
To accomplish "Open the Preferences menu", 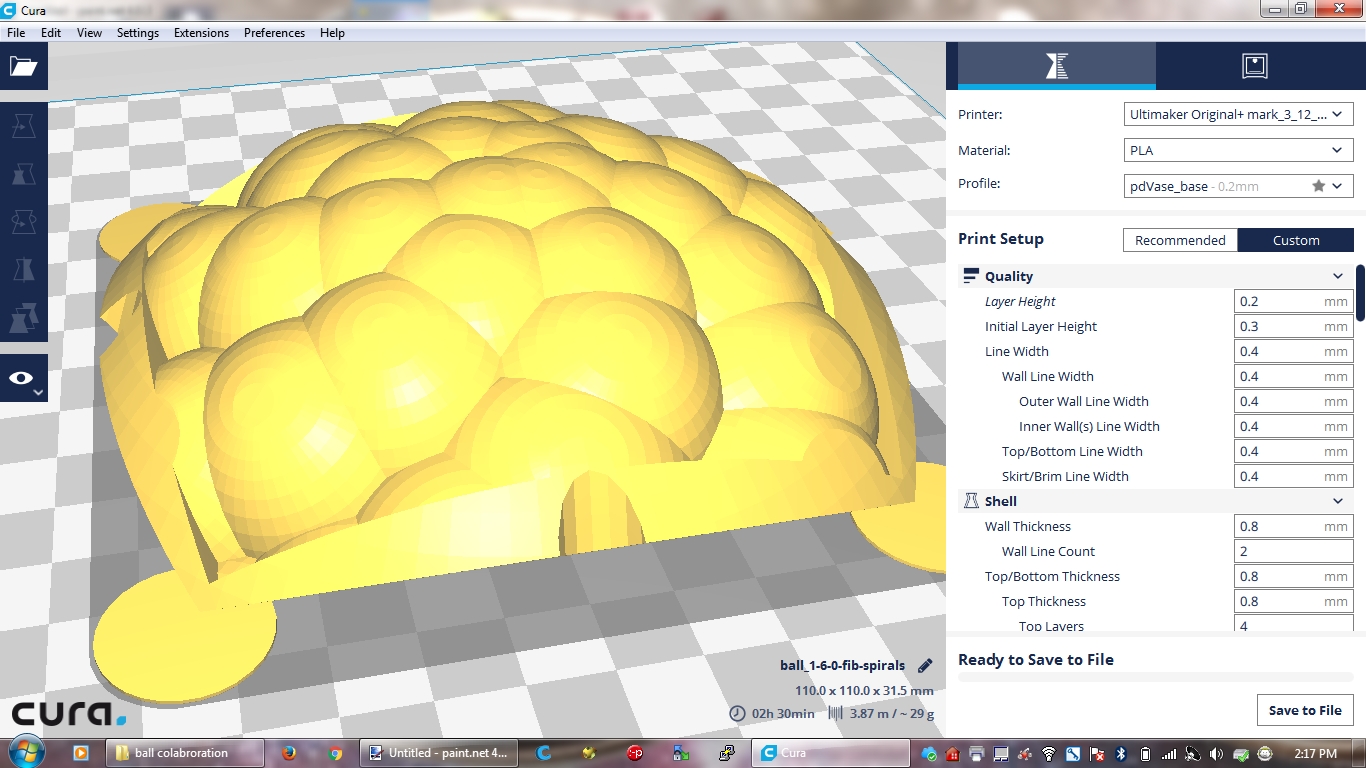I will 274,33.
